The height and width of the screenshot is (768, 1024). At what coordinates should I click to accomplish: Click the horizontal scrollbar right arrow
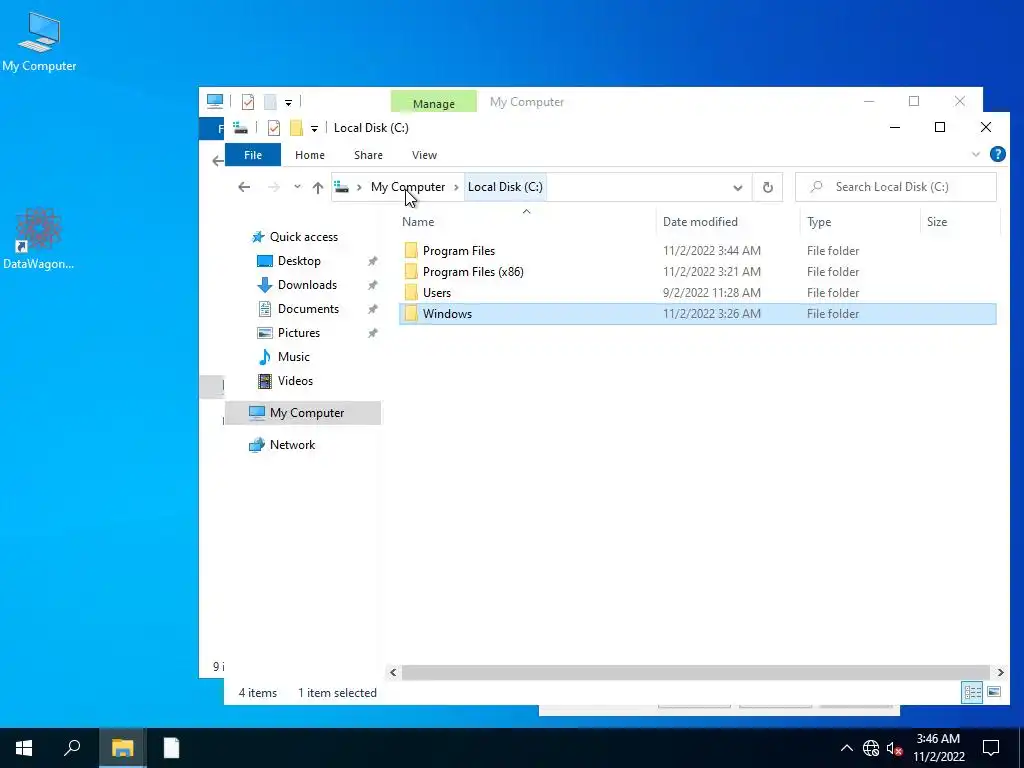[x=1000, y=672]
